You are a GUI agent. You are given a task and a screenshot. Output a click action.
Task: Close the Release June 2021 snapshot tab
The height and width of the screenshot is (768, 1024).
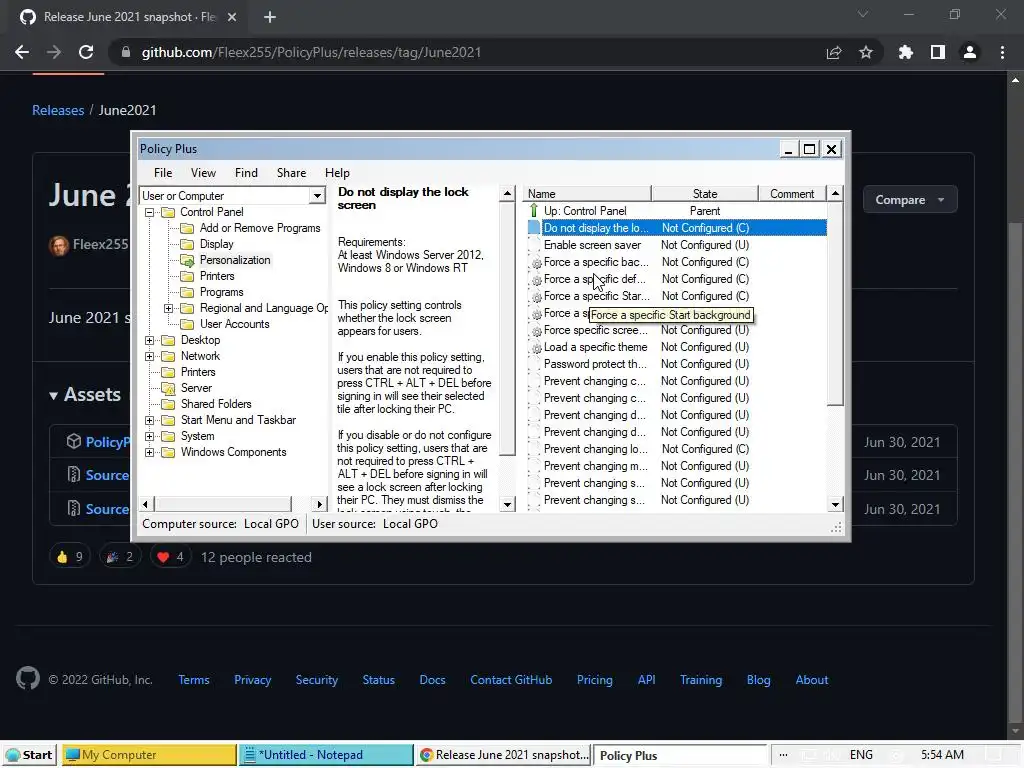point(232,17)
